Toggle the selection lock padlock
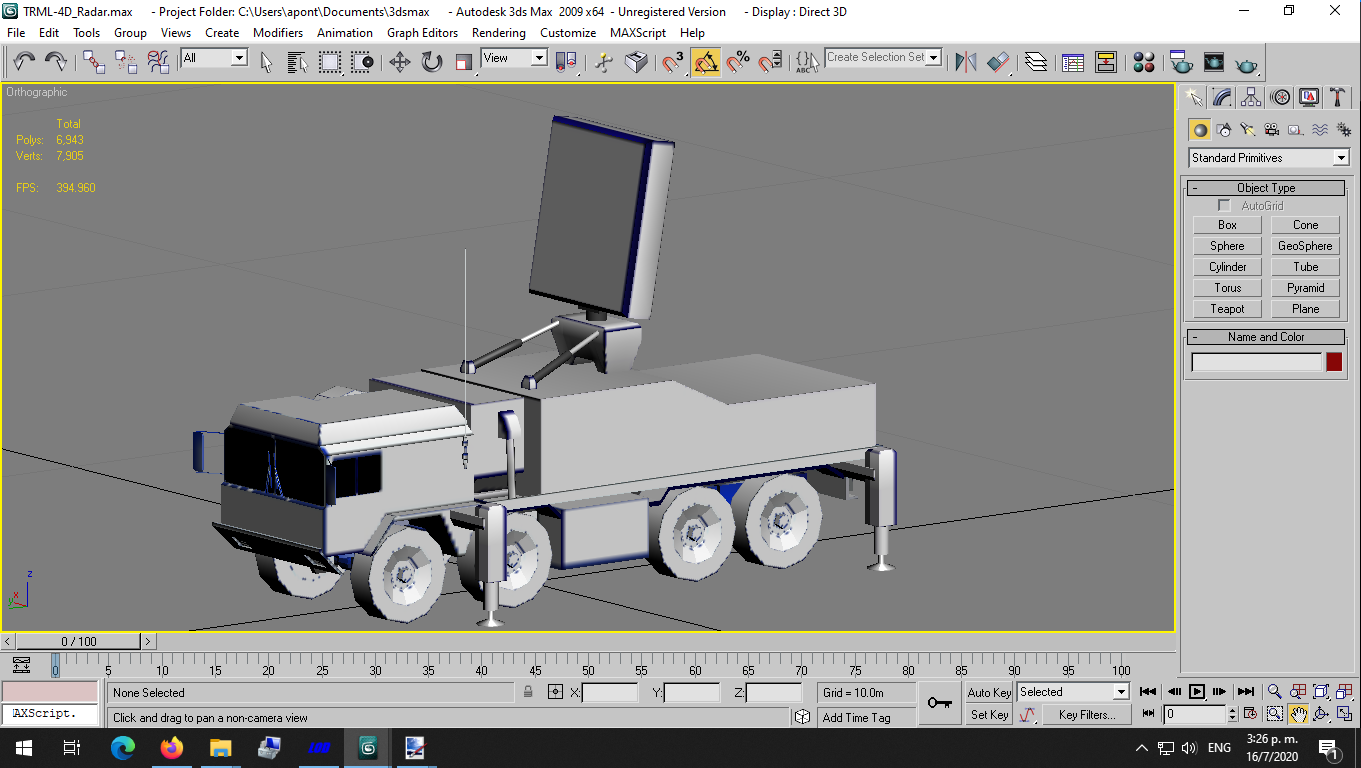The width and height of the screenshot is (1361, 768). click(528, 692)
